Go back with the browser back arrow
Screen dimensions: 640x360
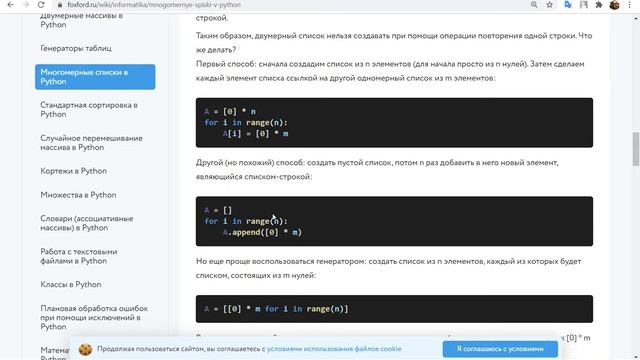10,5
